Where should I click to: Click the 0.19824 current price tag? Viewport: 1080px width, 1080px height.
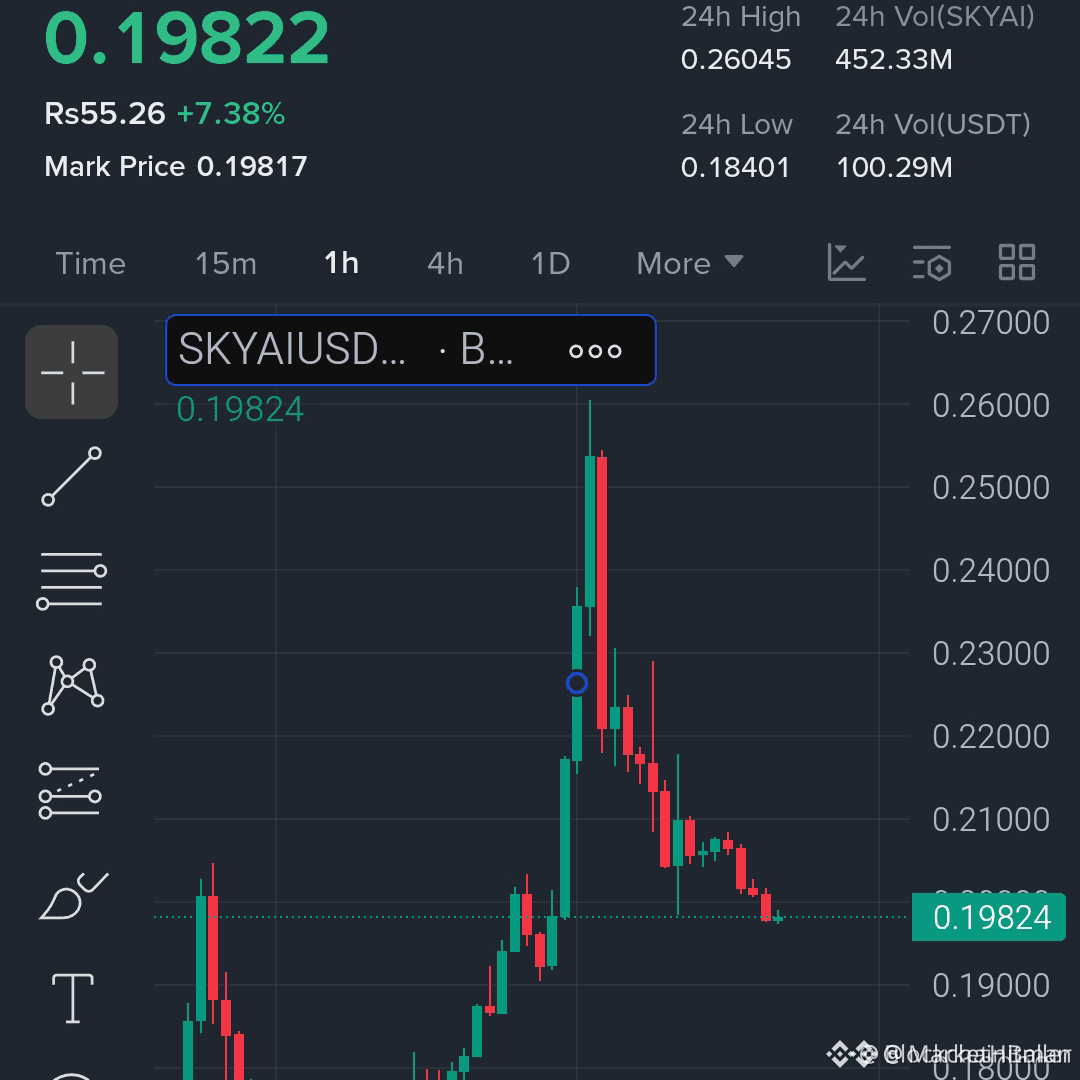click(x=988, y=917)
